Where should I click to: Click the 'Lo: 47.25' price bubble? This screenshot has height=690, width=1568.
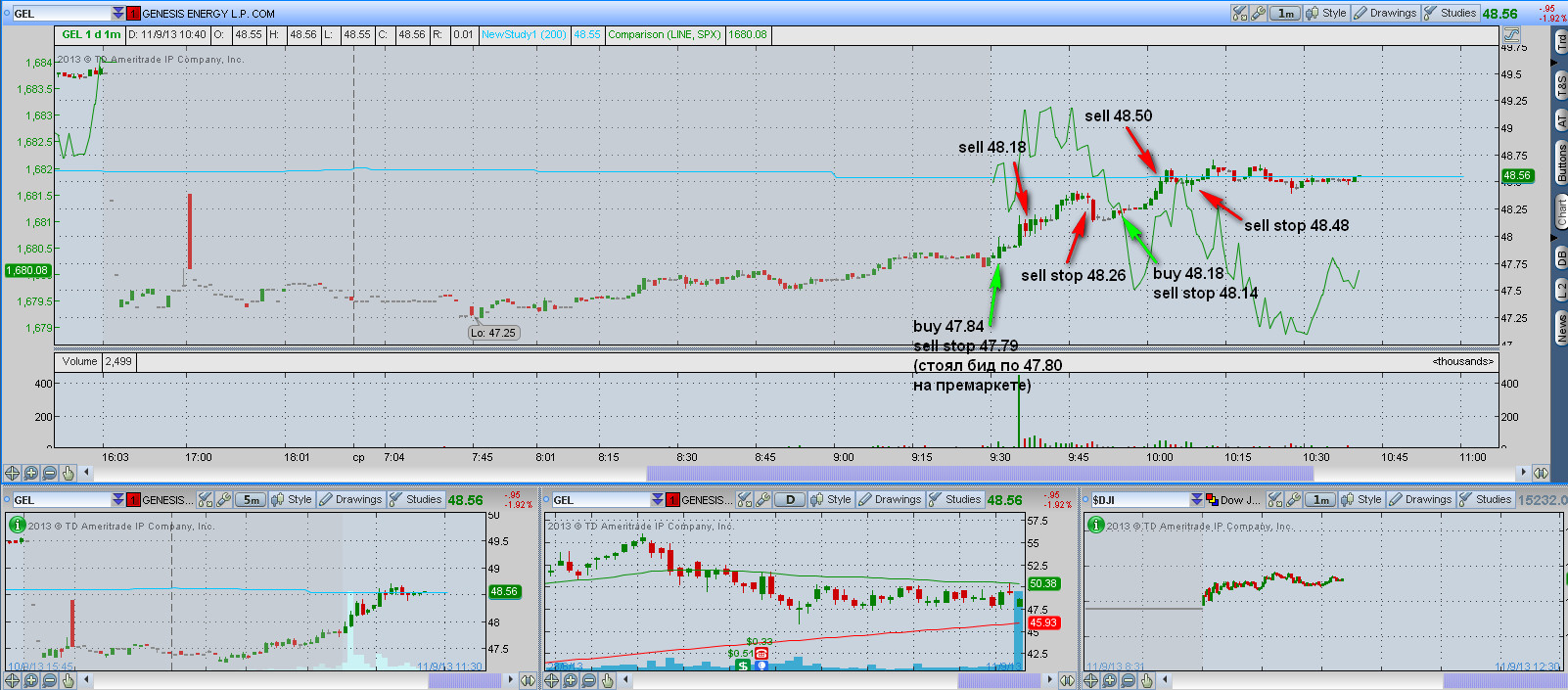click(493, 333)
